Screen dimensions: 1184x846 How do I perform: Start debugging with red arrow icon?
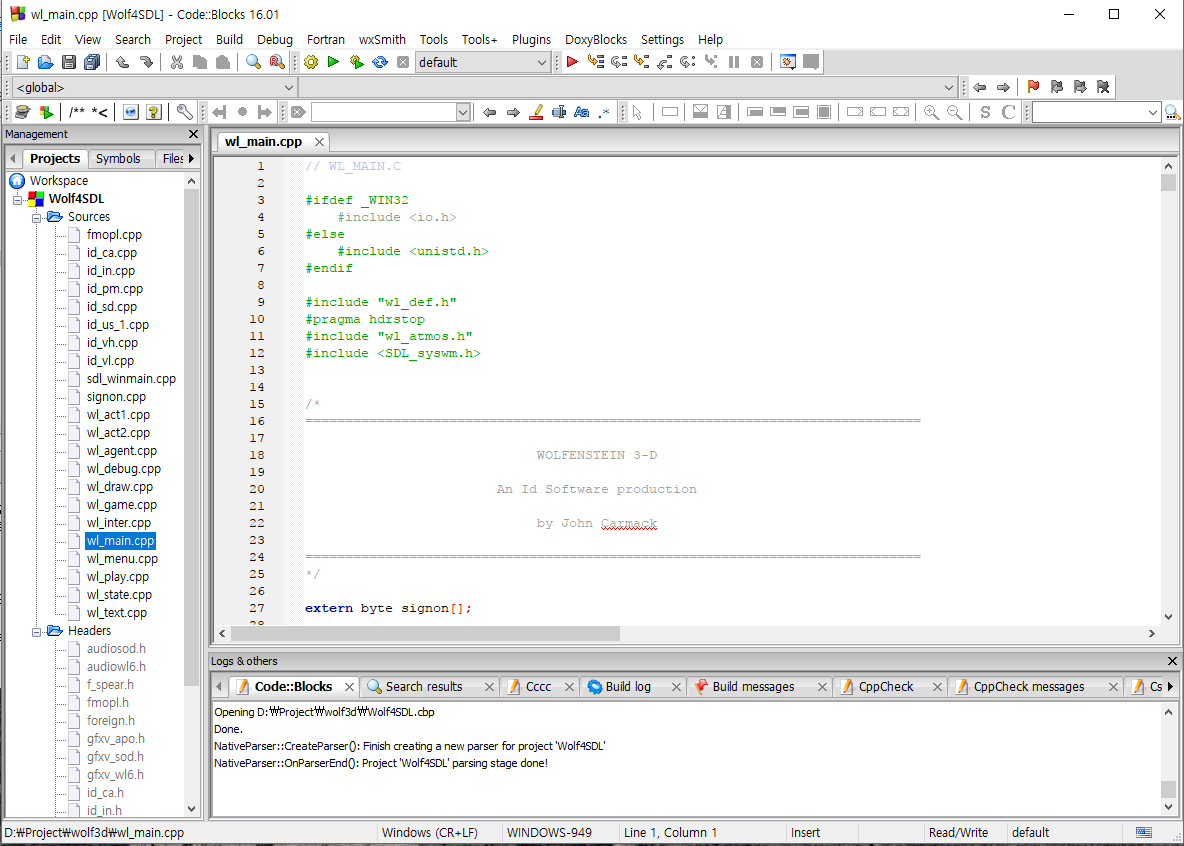572,62
